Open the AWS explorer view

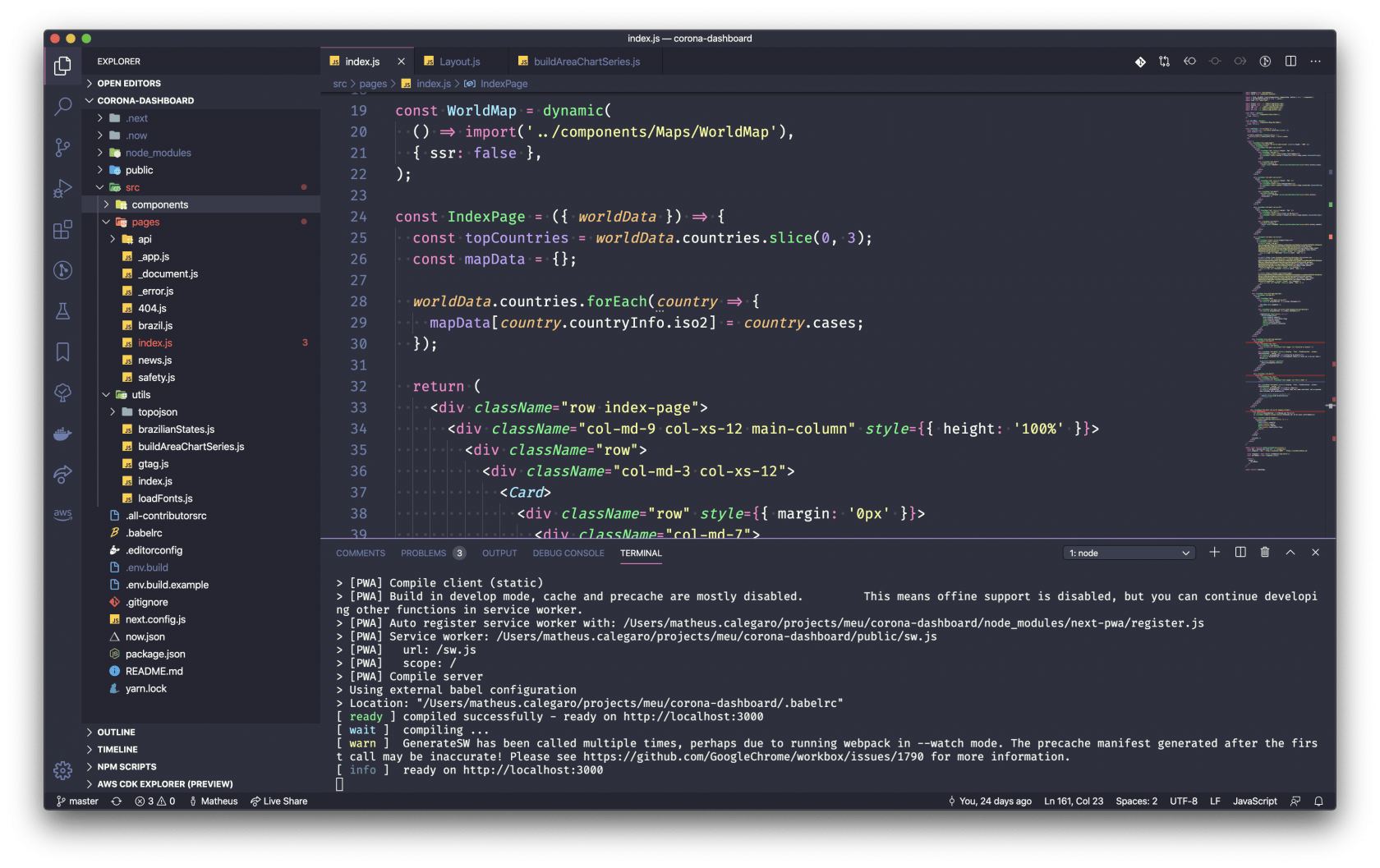pyautogui.click(x=62, y=514)
